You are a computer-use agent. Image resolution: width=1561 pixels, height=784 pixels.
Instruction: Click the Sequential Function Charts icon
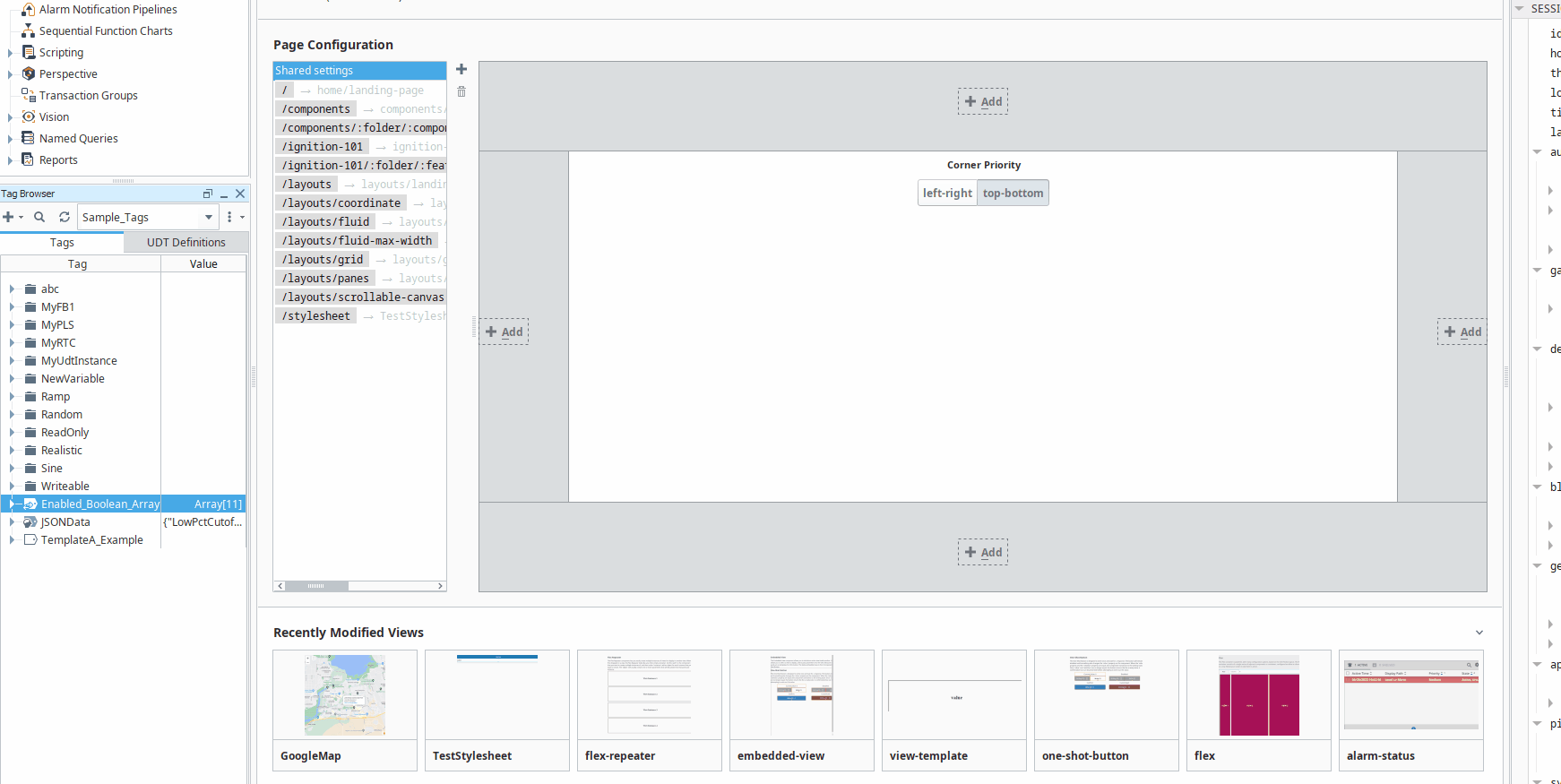[29, 31]
